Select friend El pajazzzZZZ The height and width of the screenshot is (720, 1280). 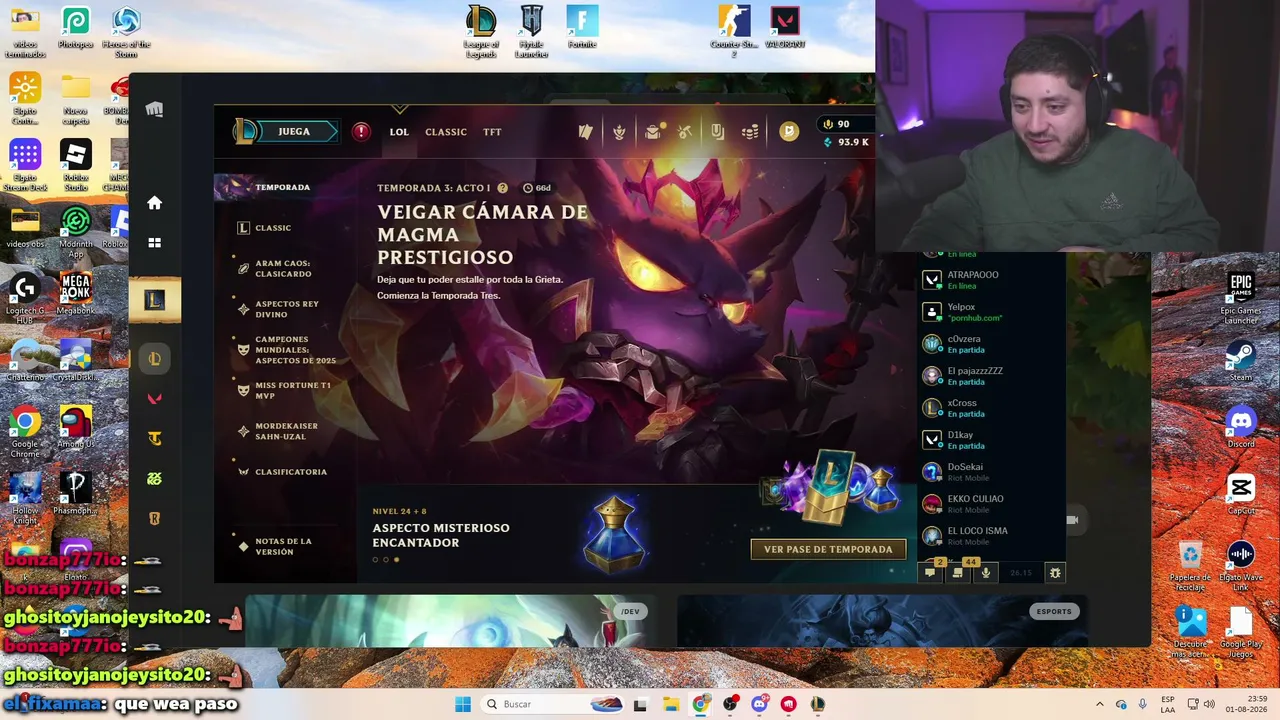991,376
